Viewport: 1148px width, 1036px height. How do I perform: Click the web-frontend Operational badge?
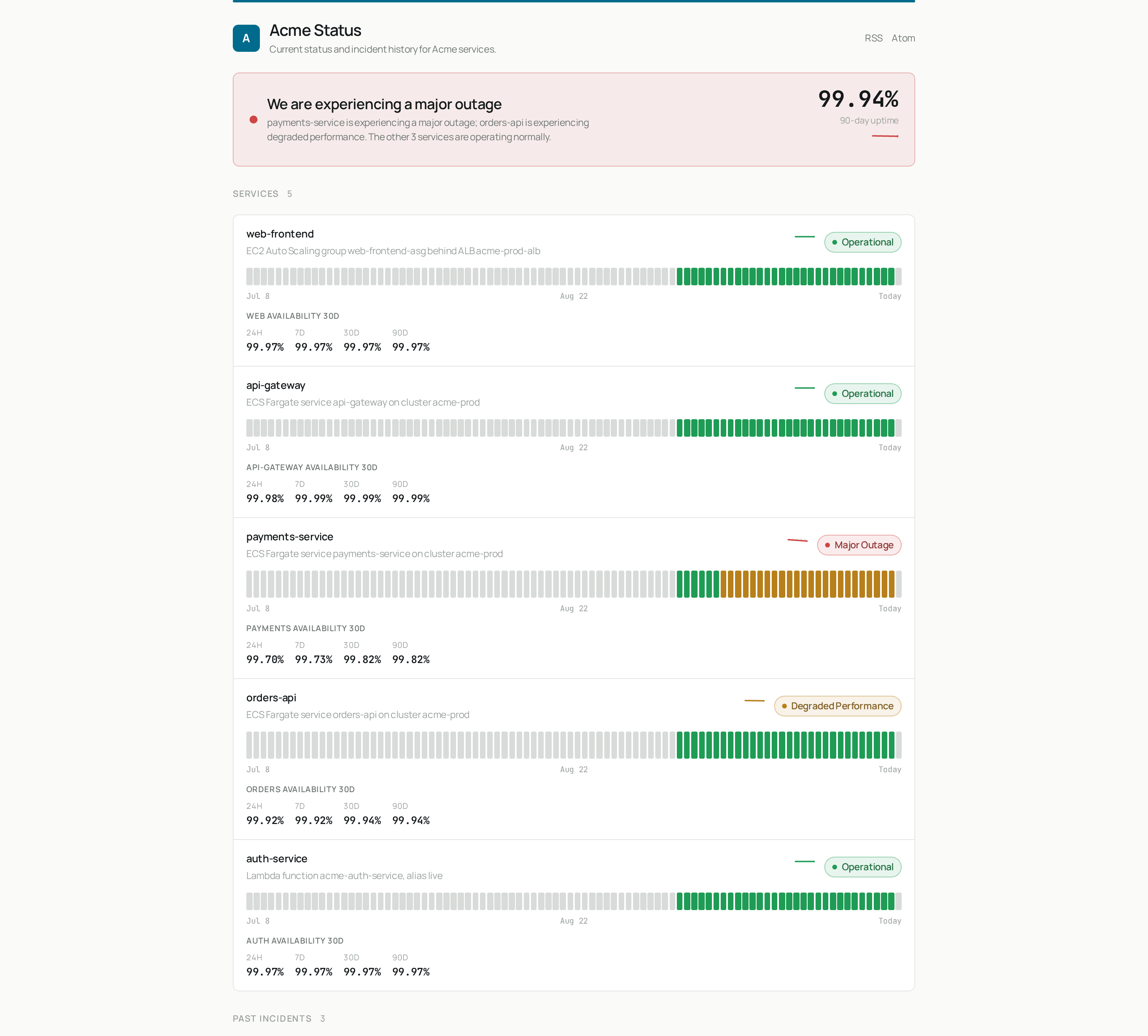862,242
